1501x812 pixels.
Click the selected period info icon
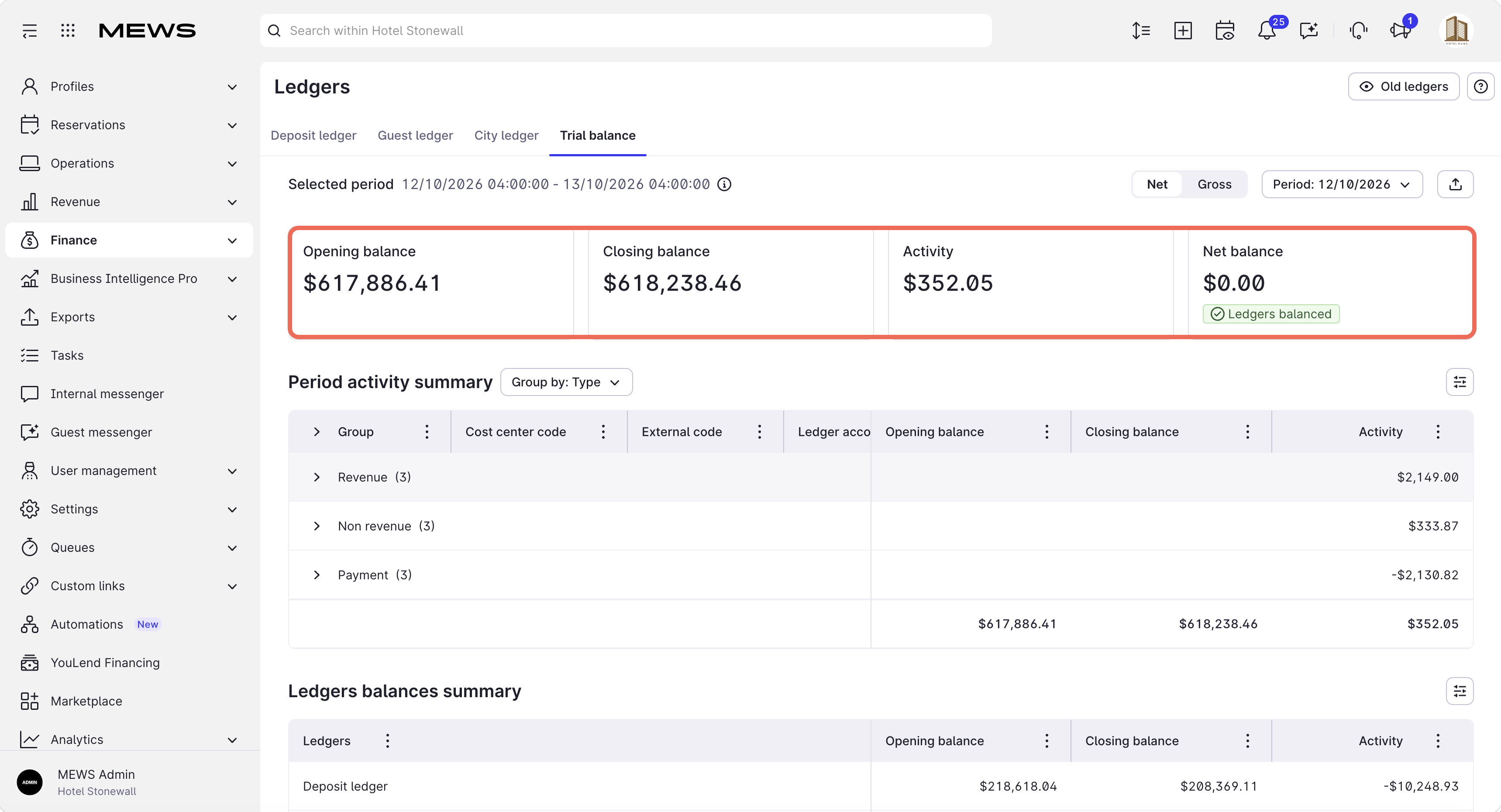click(x=724, y=185)
